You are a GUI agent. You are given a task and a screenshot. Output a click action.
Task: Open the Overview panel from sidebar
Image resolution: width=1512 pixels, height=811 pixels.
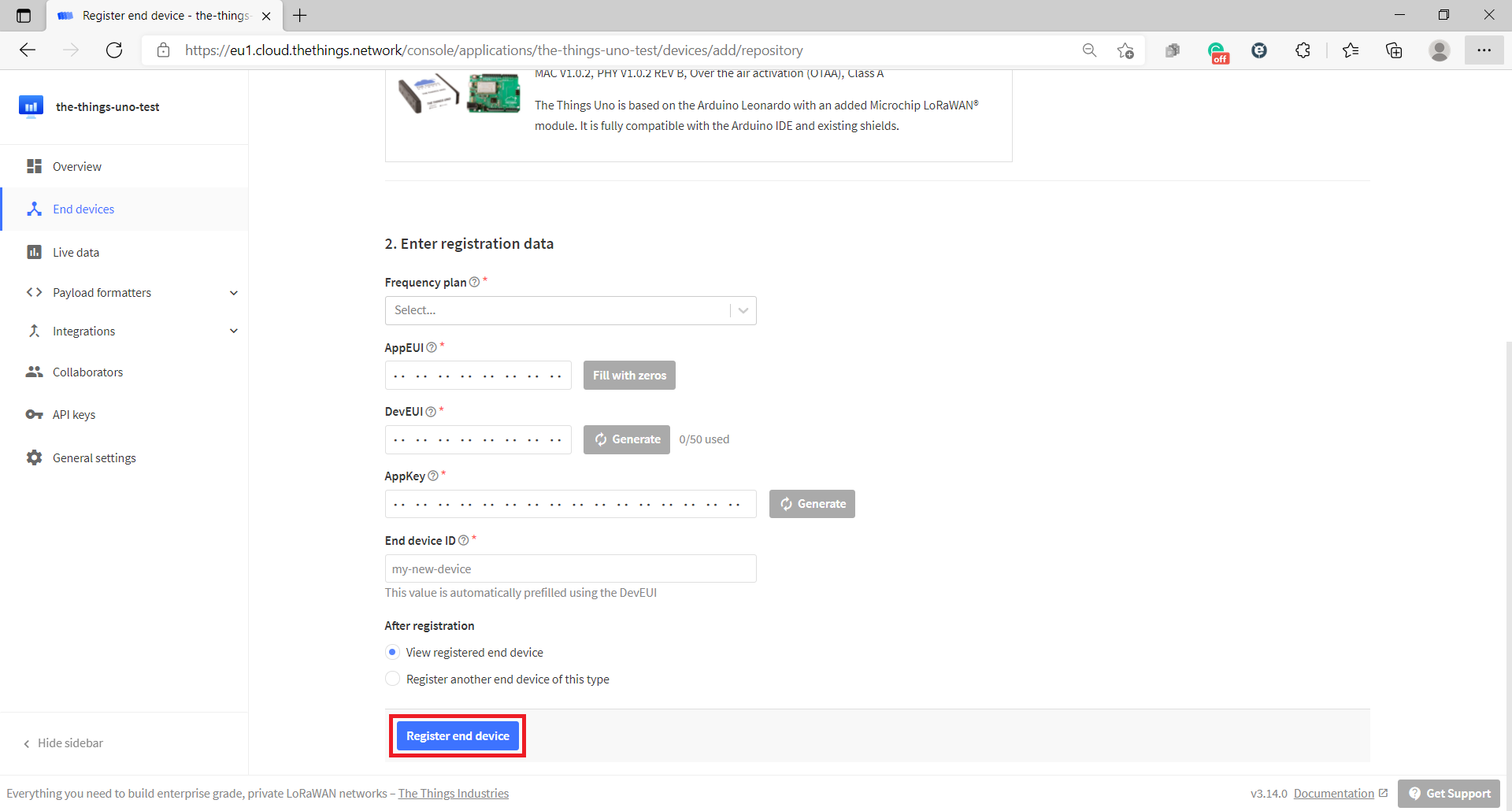point(76,166)
